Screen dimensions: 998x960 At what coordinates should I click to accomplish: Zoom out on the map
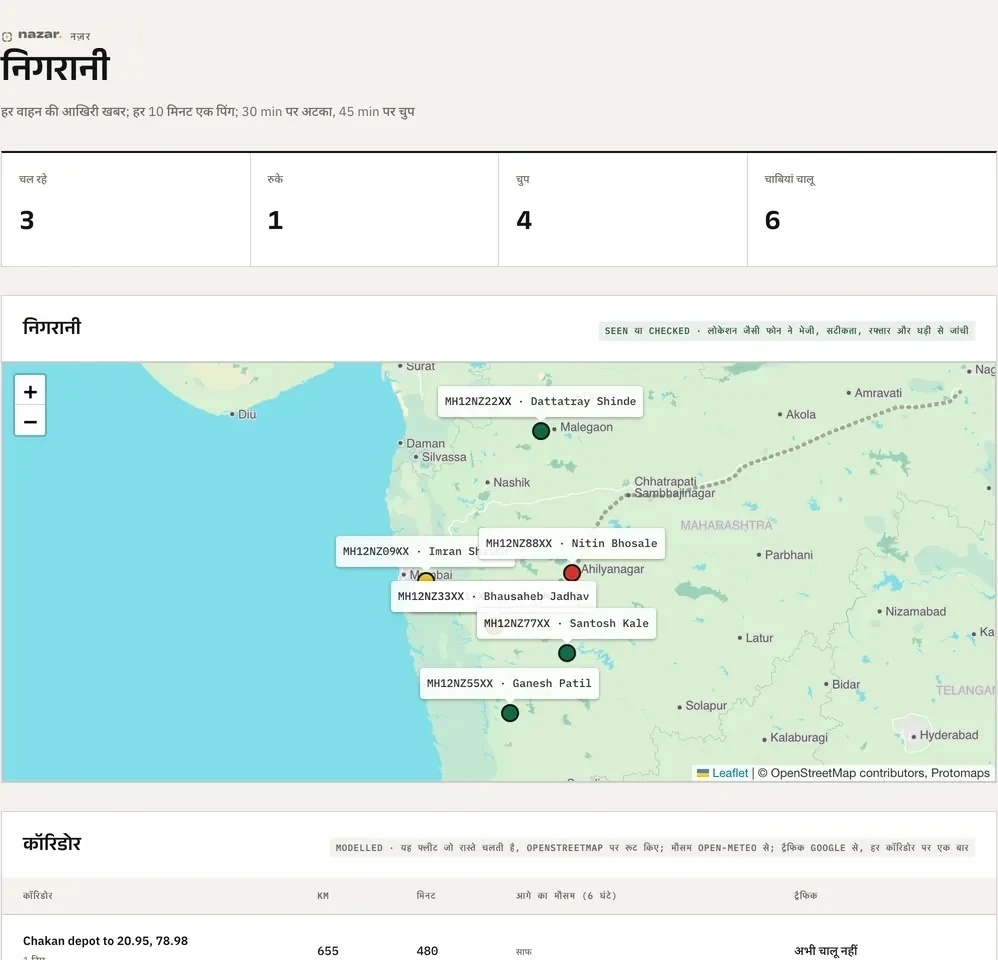pyautogui.click(x=30, y=421)
